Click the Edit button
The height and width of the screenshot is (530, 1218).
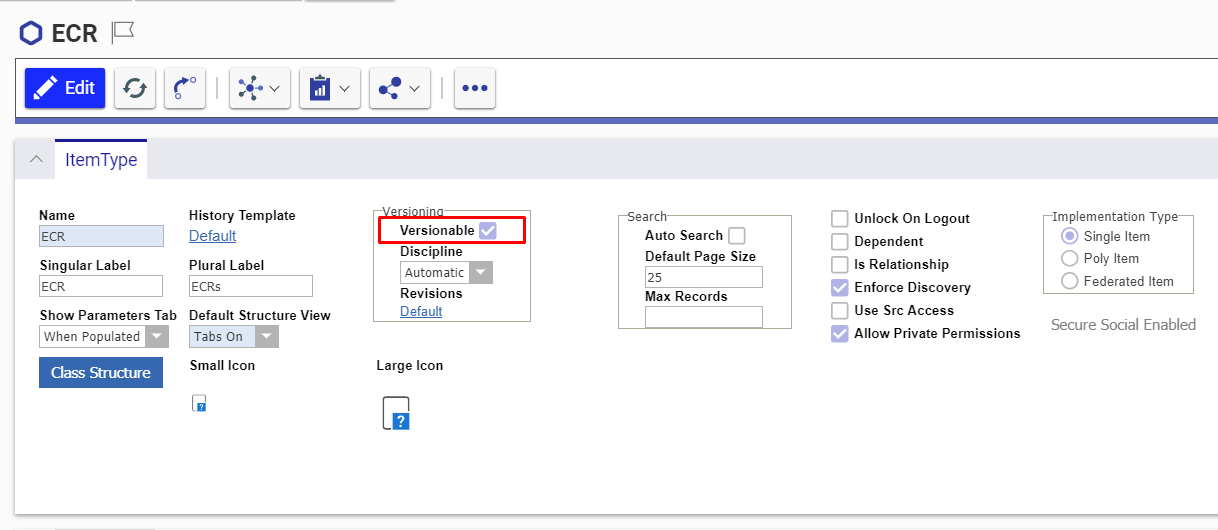click(x=65, y=88)
